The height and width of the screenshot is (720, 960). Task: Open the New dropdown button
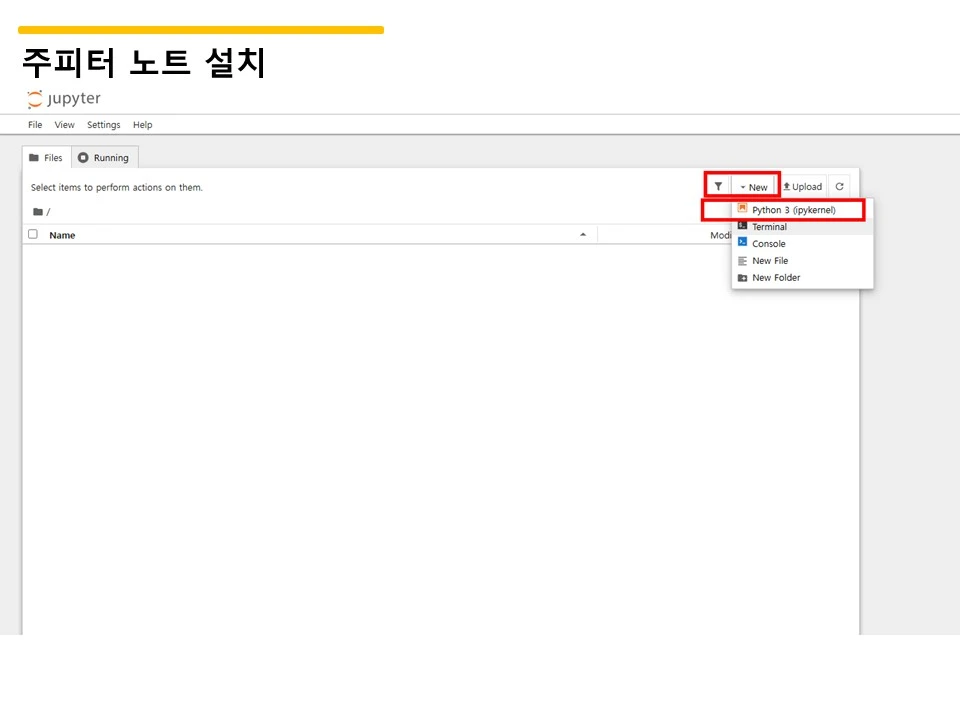(x=754, y=187)
